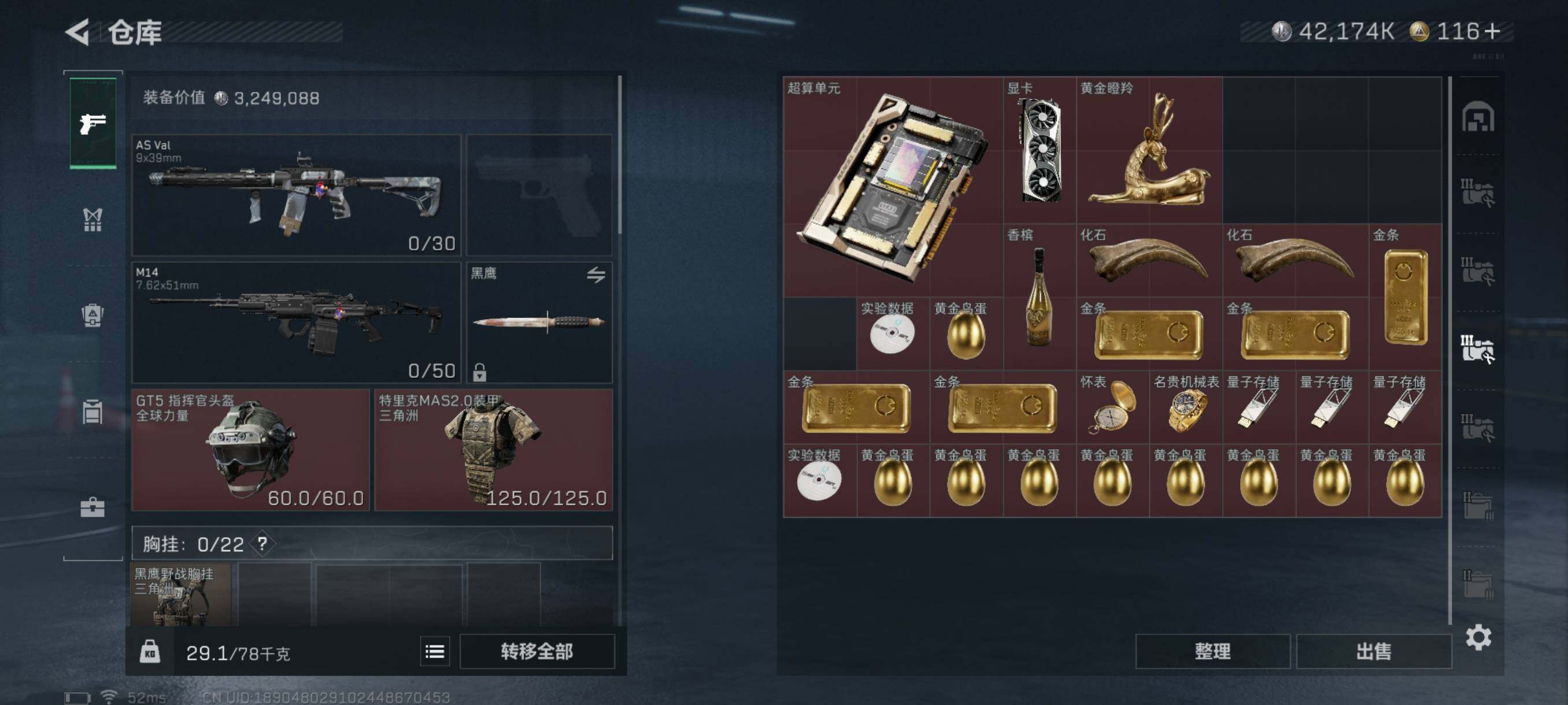Swap the 黑鹰 knife using arrows icon
1568x705 pixels.
pyautogui.click(x=596, y=275)
